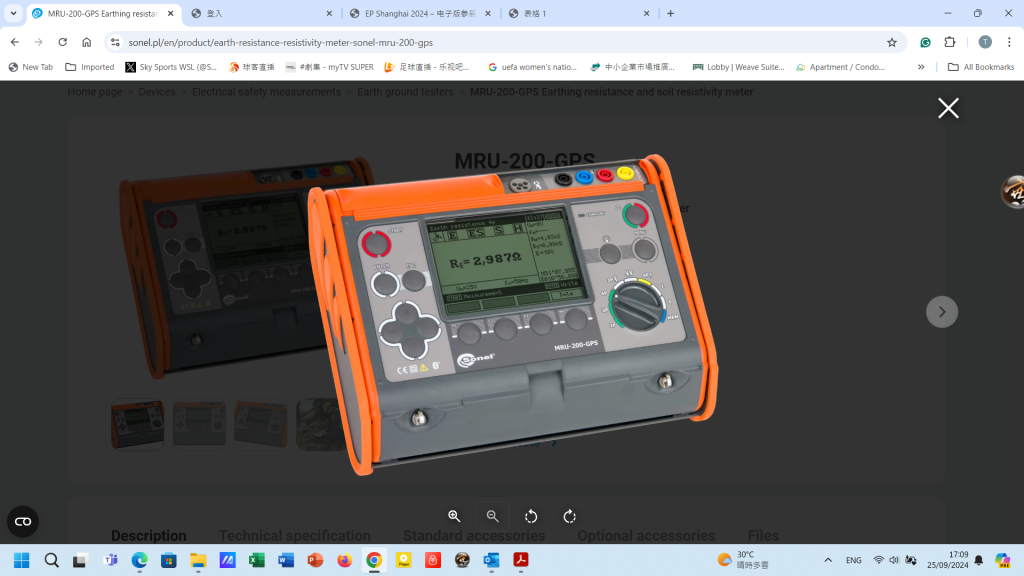The image size is (1024, 576).
Task: Open the New Tab bookmark
Action: tap(31, 67)
